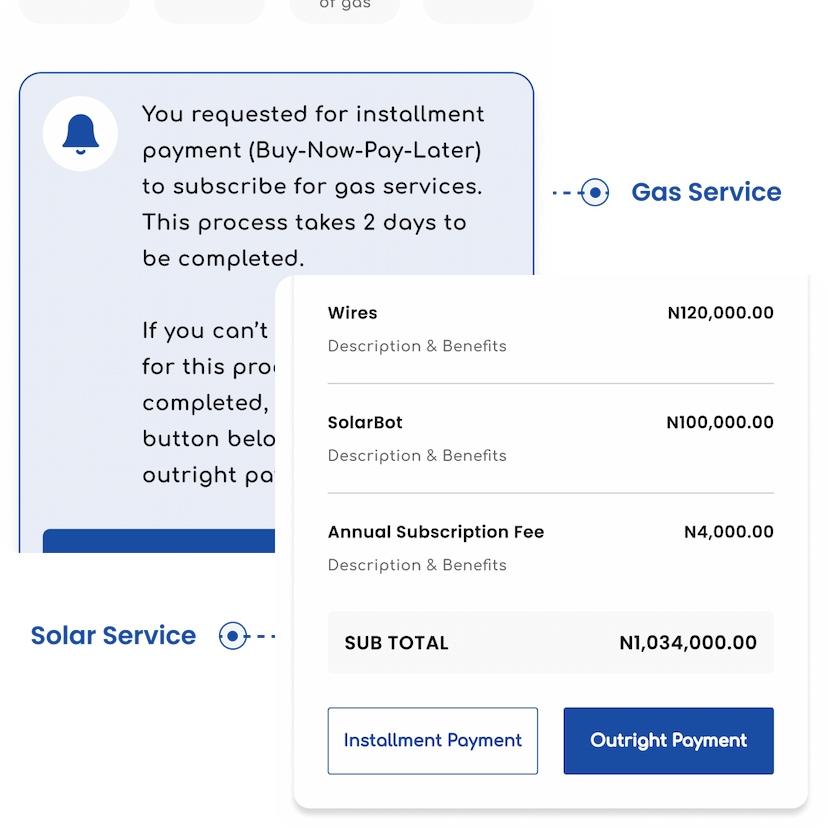This screenshot has height=828, width=828.
Task: Click the SolarBot item title
Action: coord(365,422)
